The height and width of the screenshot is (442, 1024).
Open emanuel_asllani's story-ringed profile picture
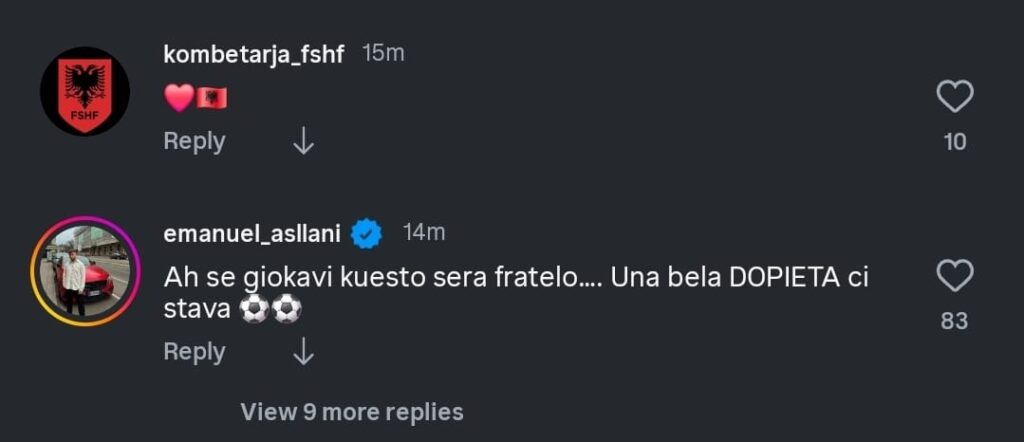coord(85,272)
